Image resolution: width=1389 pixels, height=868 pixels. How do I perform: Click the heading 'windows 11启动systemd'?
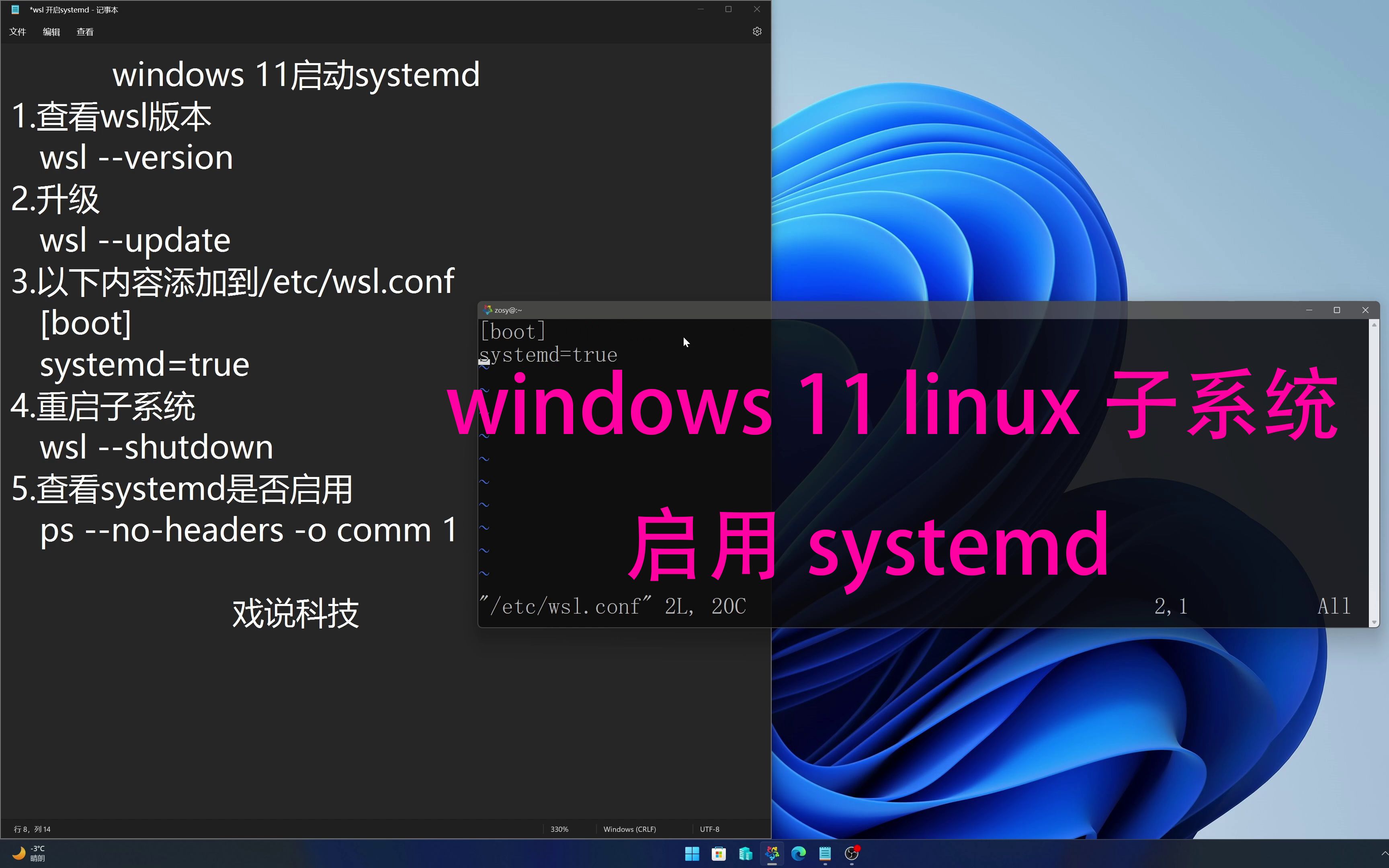296,75
